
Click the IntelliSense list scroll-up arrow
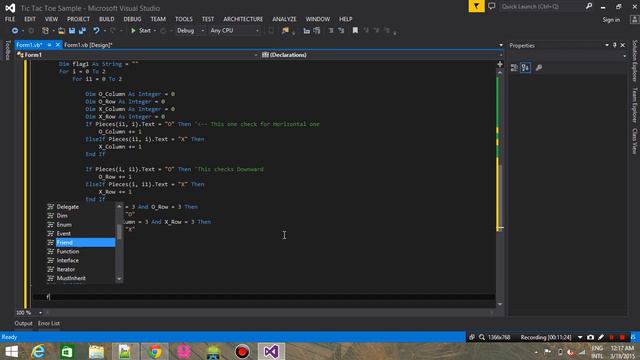(x=119, y=207)
